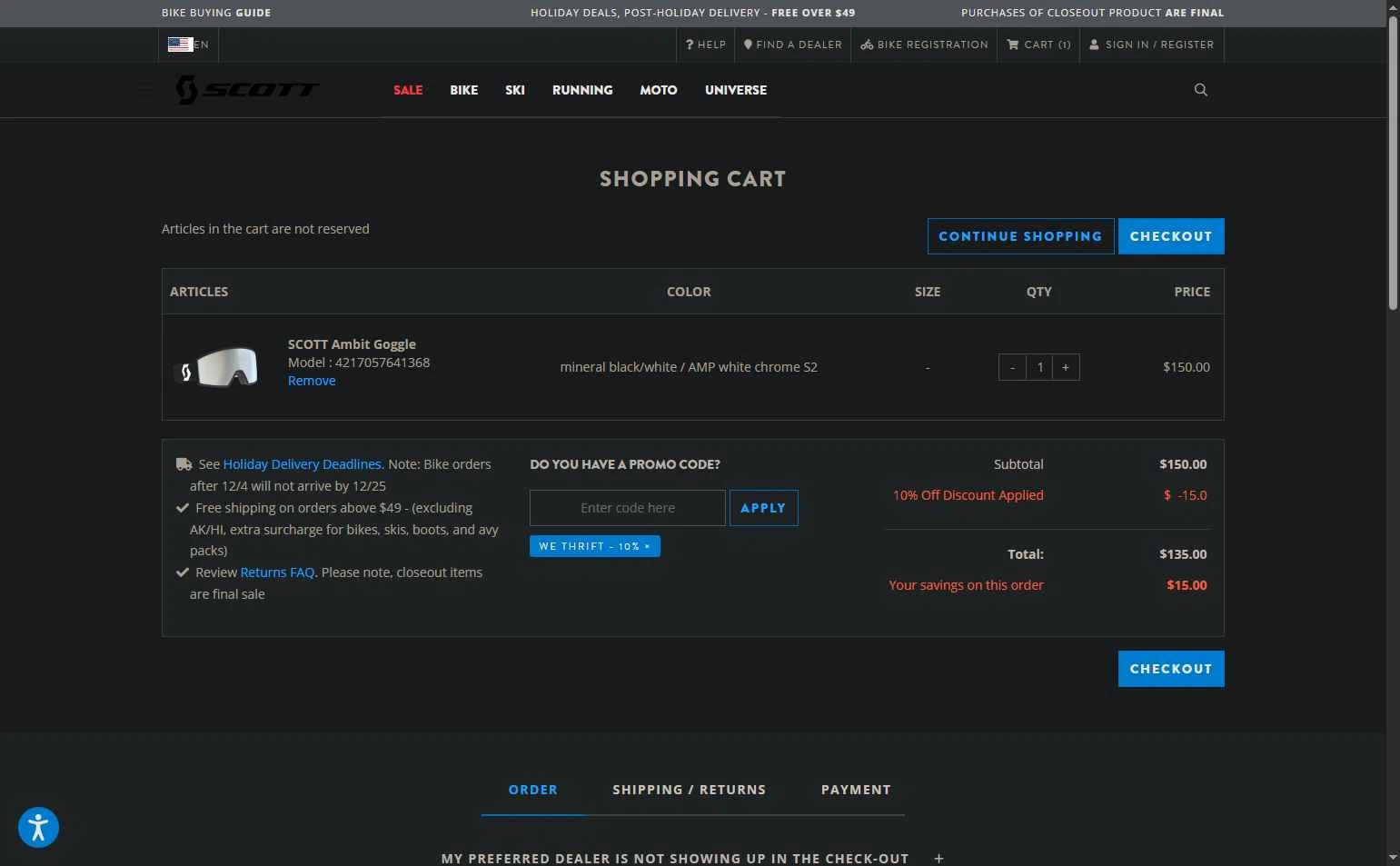Click the top Checkout button
Screen dimensions: 1400x866
coord(1171,236)
